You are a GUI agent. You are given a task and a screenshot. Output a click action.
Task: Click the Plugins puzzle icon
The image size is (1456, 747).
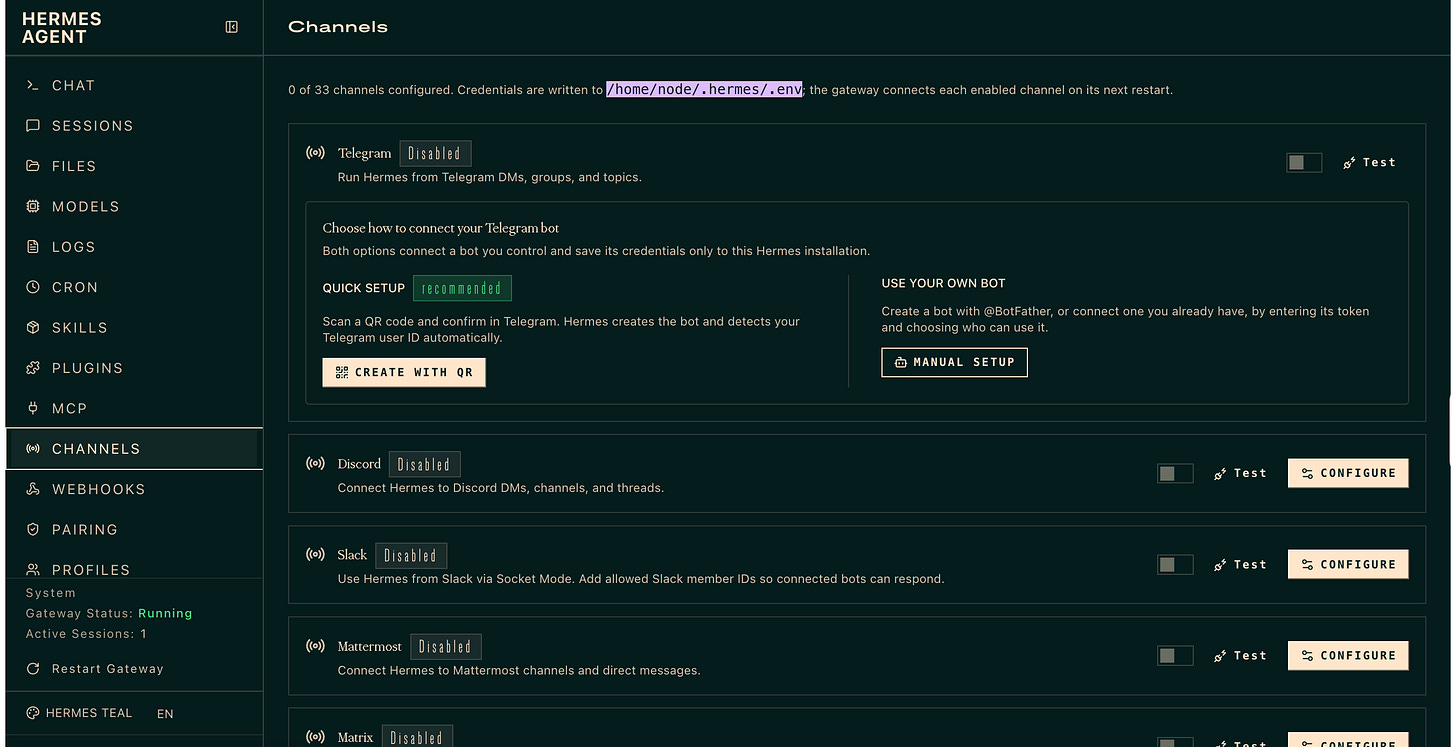click(33, 368)
